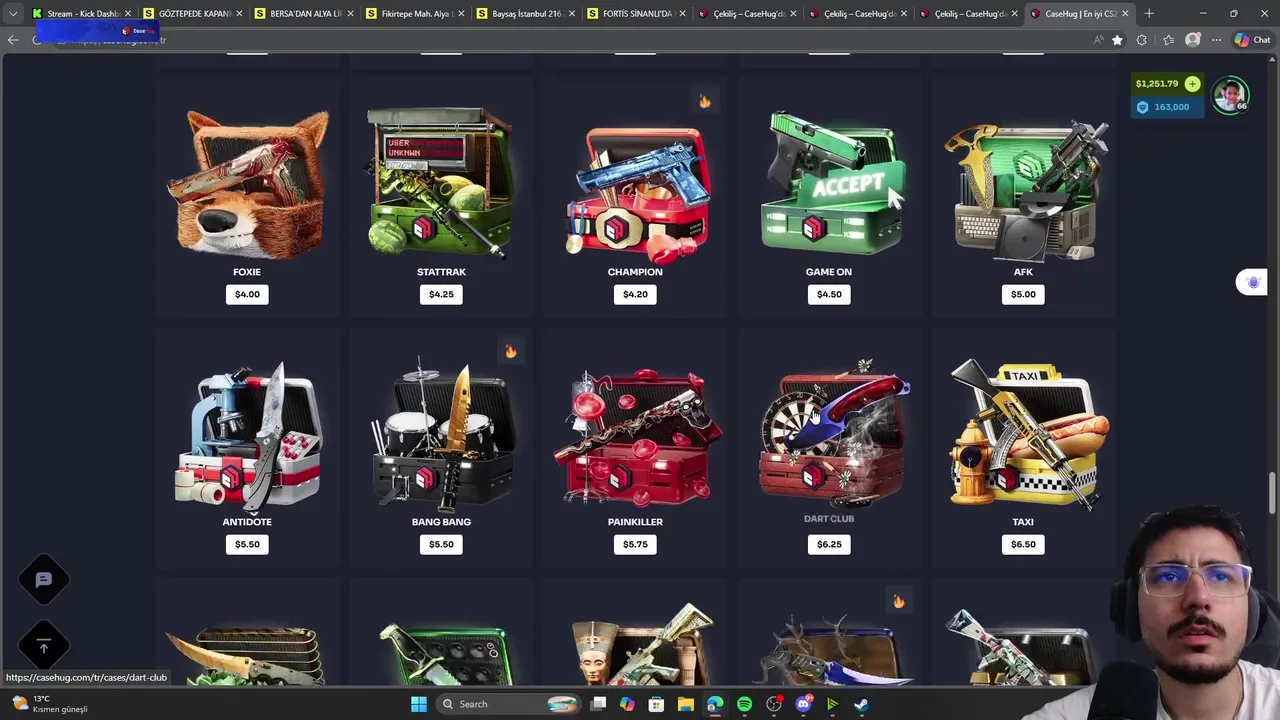The width and height of the screenshot is (1280, 720).
Task: Open the Windows Start menu
Action: 419,704
